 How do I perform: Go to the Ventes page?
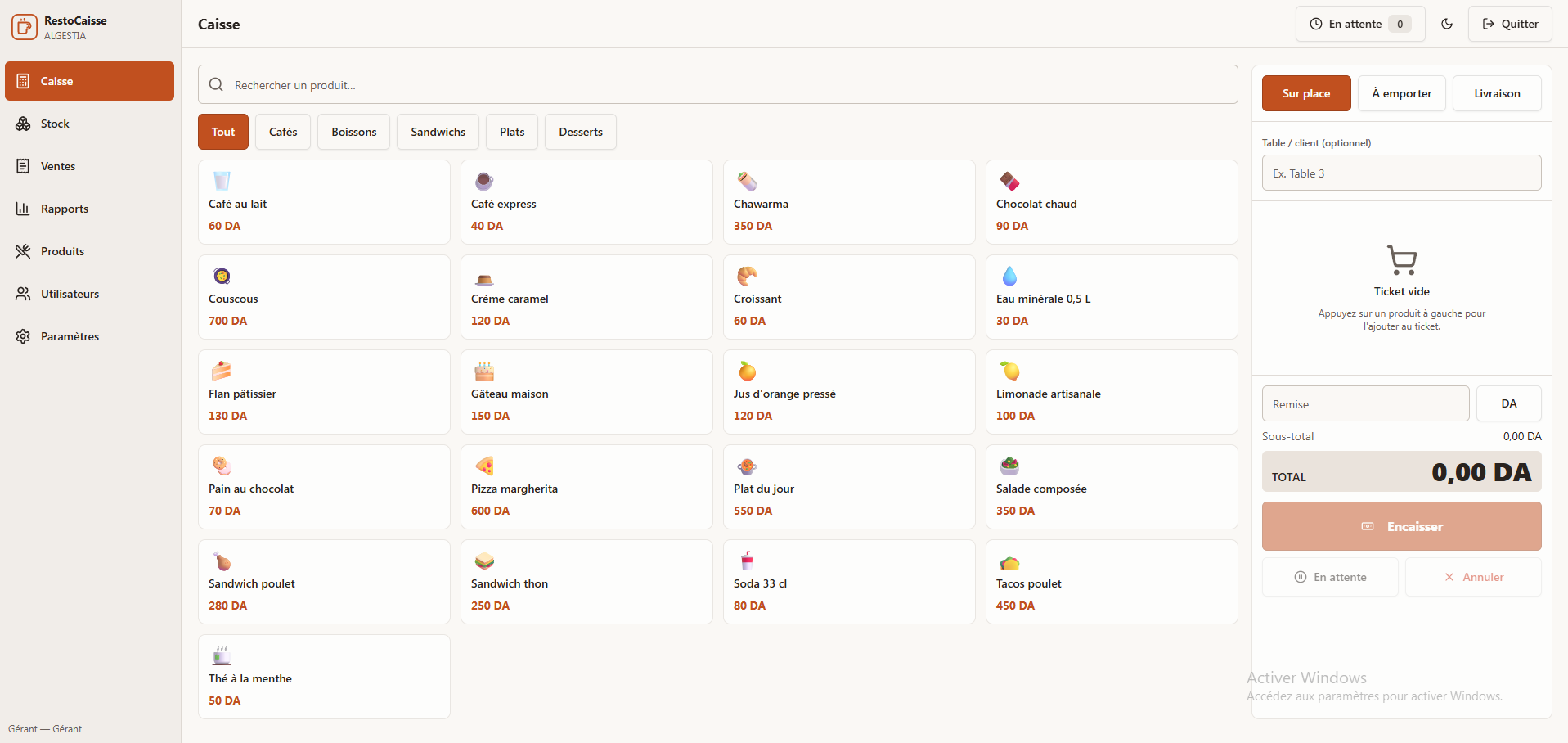(89, 166)
